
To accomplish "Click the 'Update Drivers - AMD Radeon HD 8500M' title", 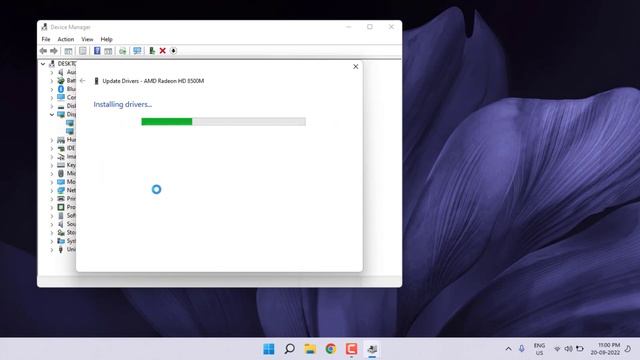I will 153,81.
